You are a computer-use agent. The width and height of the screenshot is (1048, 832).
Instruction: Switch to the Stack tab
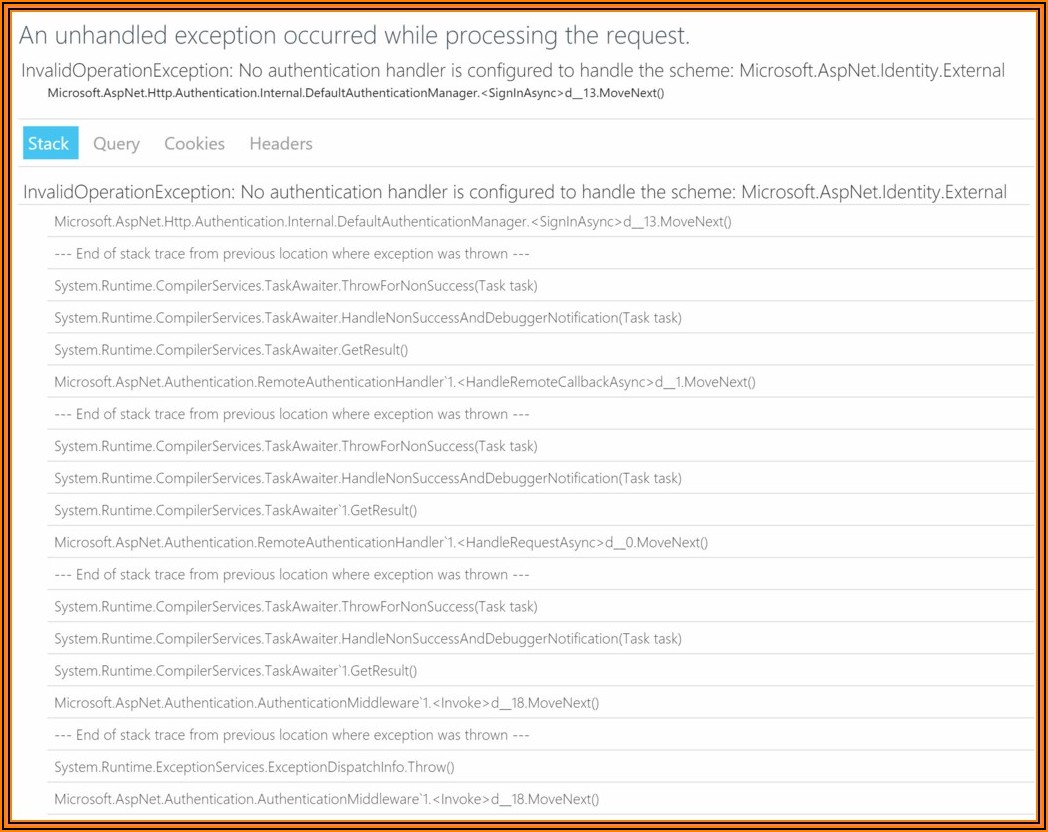pyautogui.click(x=48, y=144)
